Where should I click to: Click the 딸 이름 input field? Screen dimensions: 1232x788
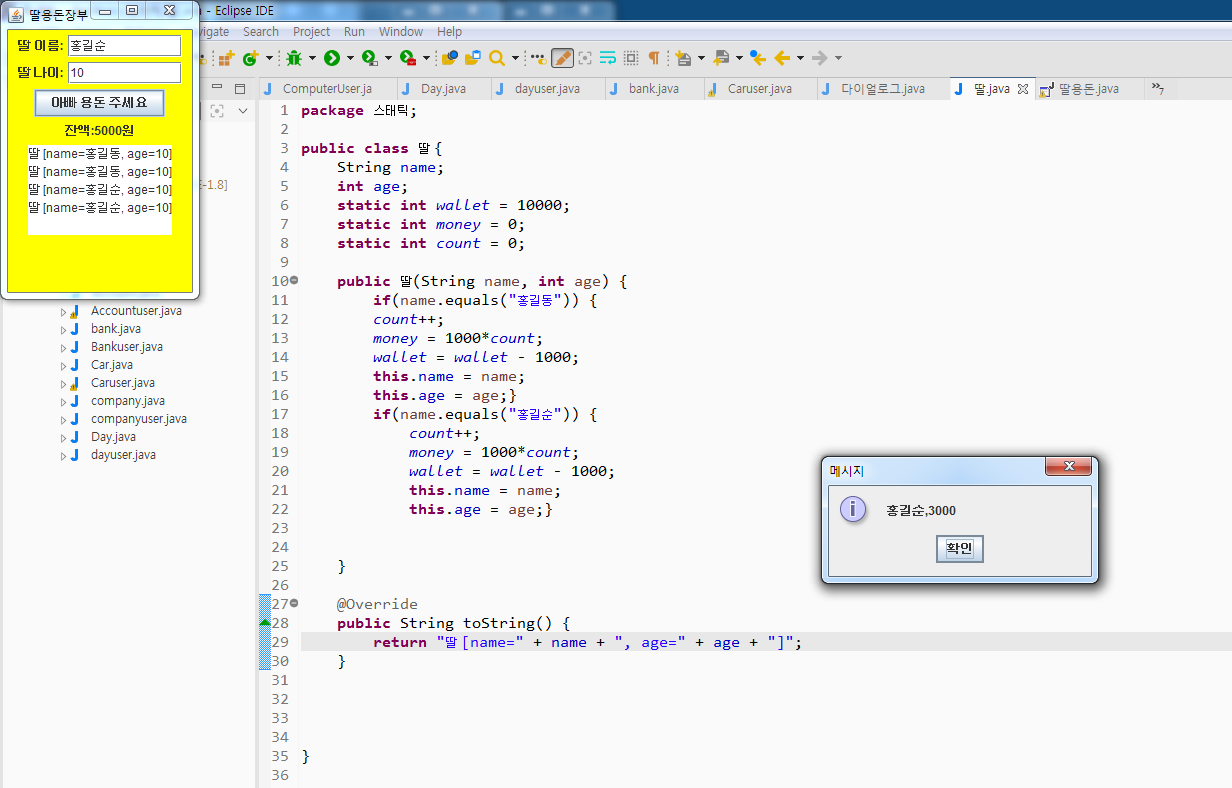pyautogui.click(x=124, y=46)
